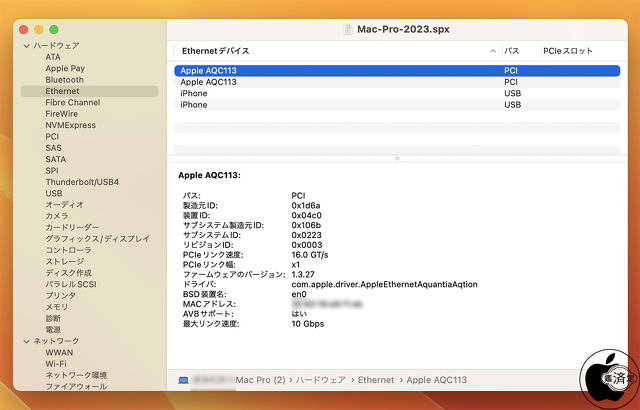Click the ハードウェア section label
The height and width of the screenshot is (410, 640).
pyautogui.click(x=56, y=46)
